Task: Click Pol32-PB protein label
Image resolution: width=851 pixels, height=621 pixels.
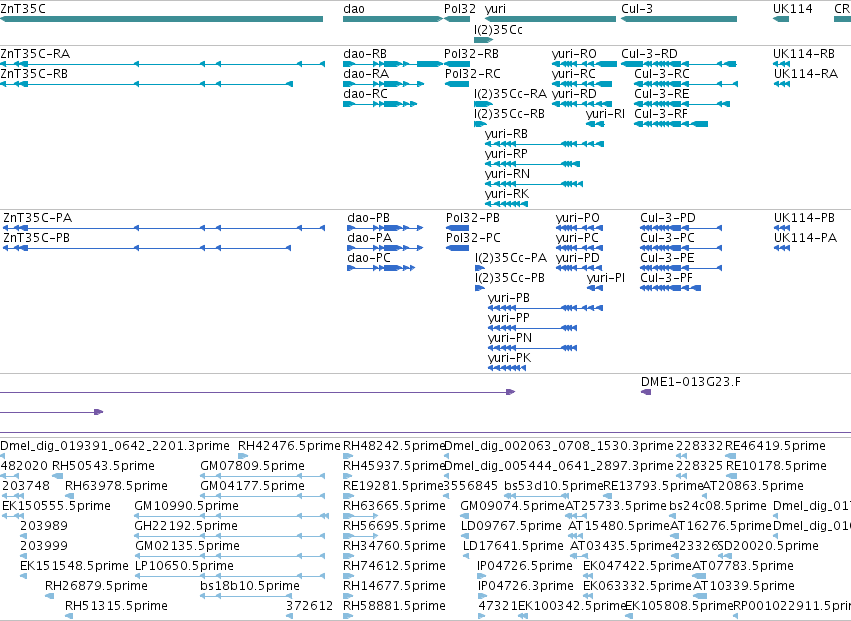Action: [473, 218]
